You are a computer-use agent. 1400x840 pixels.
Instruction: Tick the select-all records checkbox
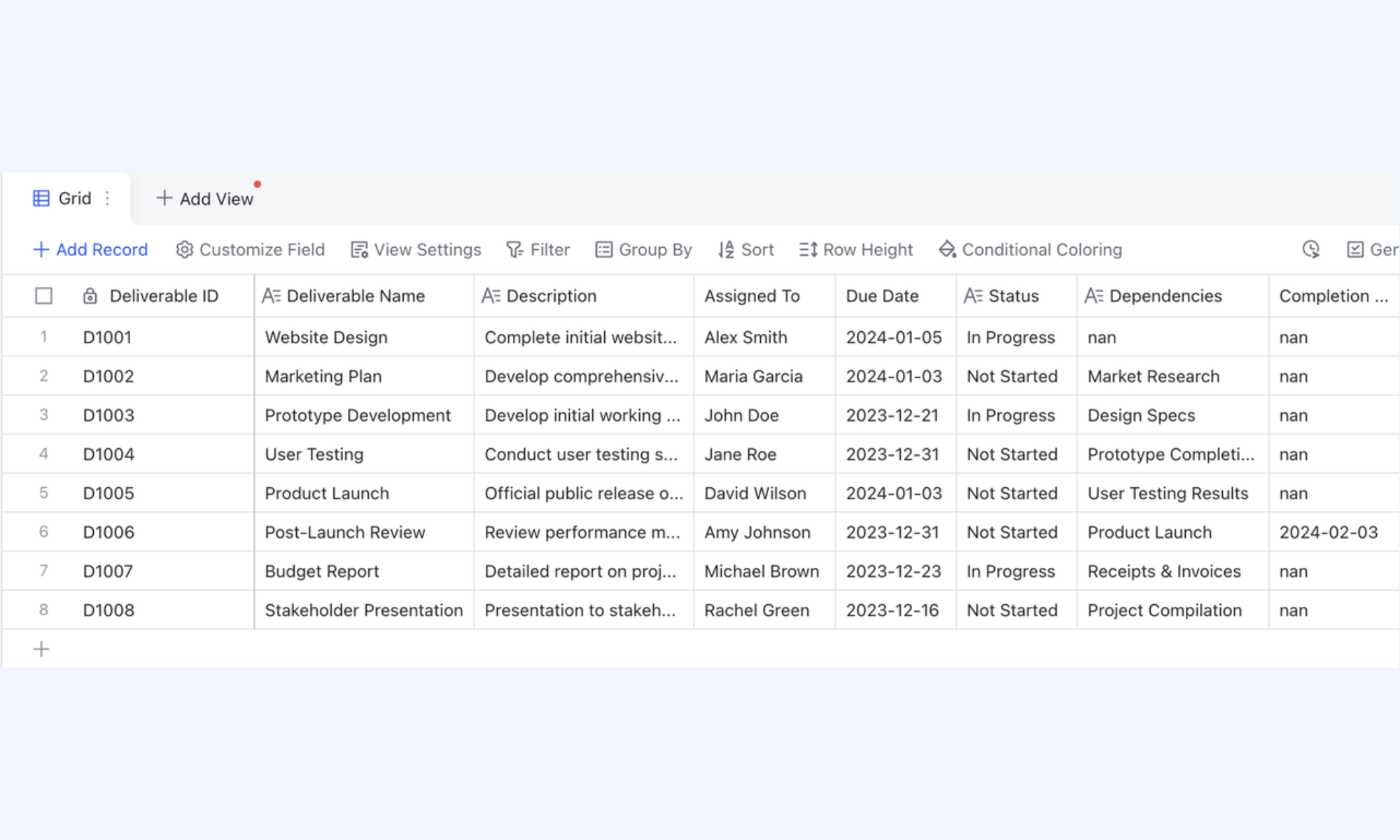43,296
